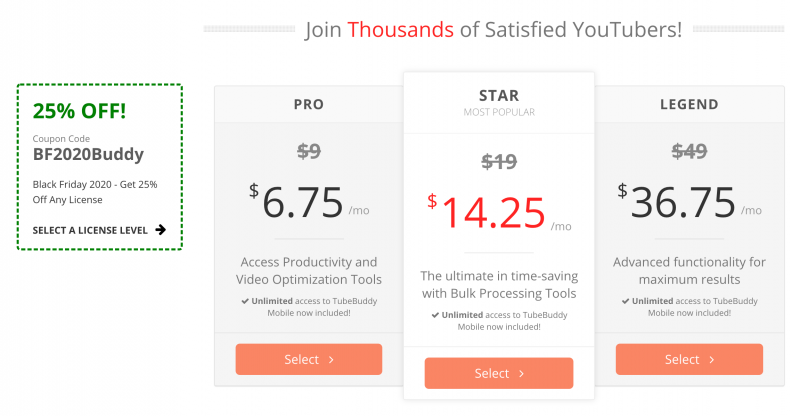Click the checkmark icon in STAR plan features
Screen dimensions: 800x416
click(x=436, y=315)
